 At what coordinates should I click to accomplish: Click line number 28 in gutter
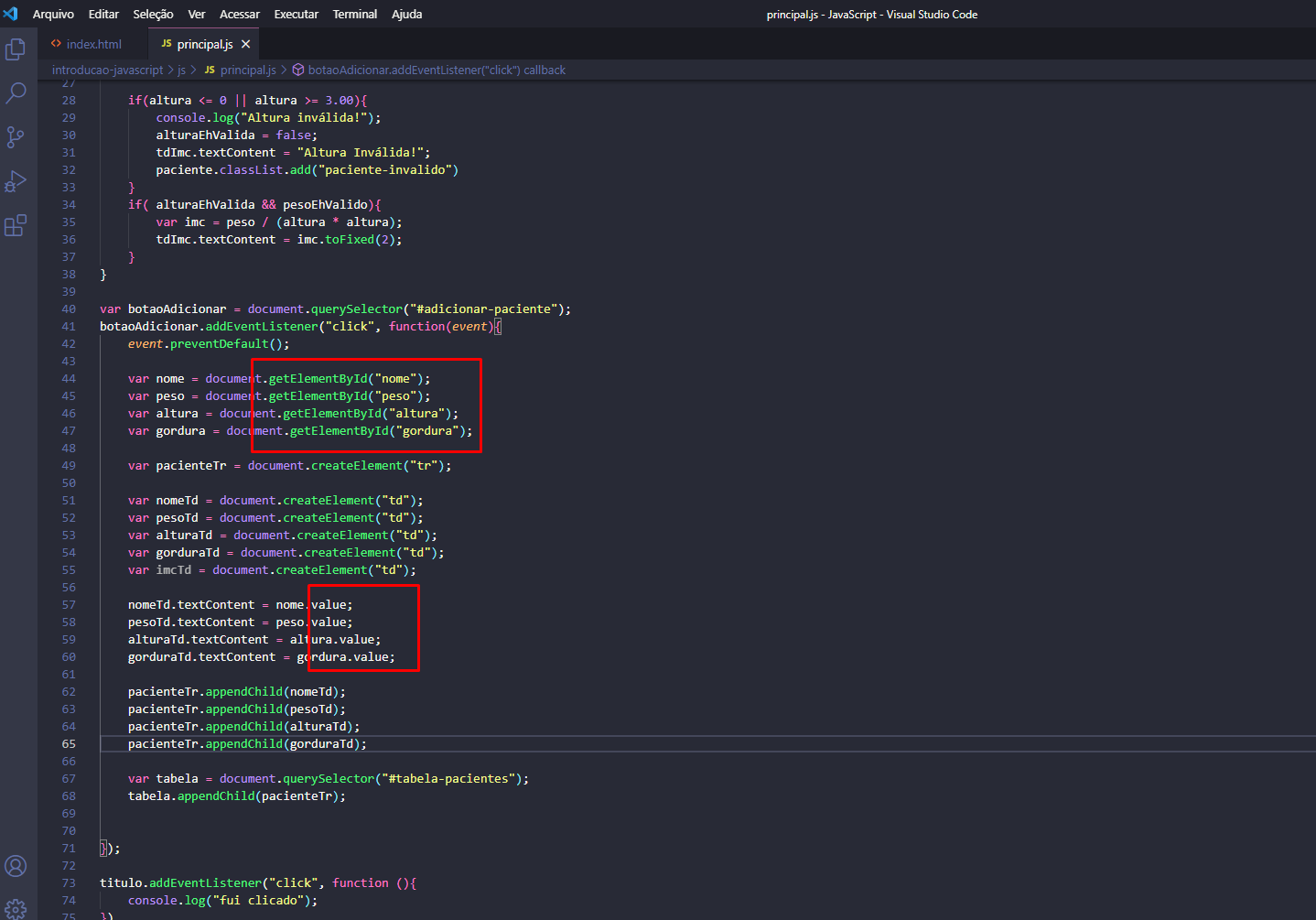click(x=69, y=101)
